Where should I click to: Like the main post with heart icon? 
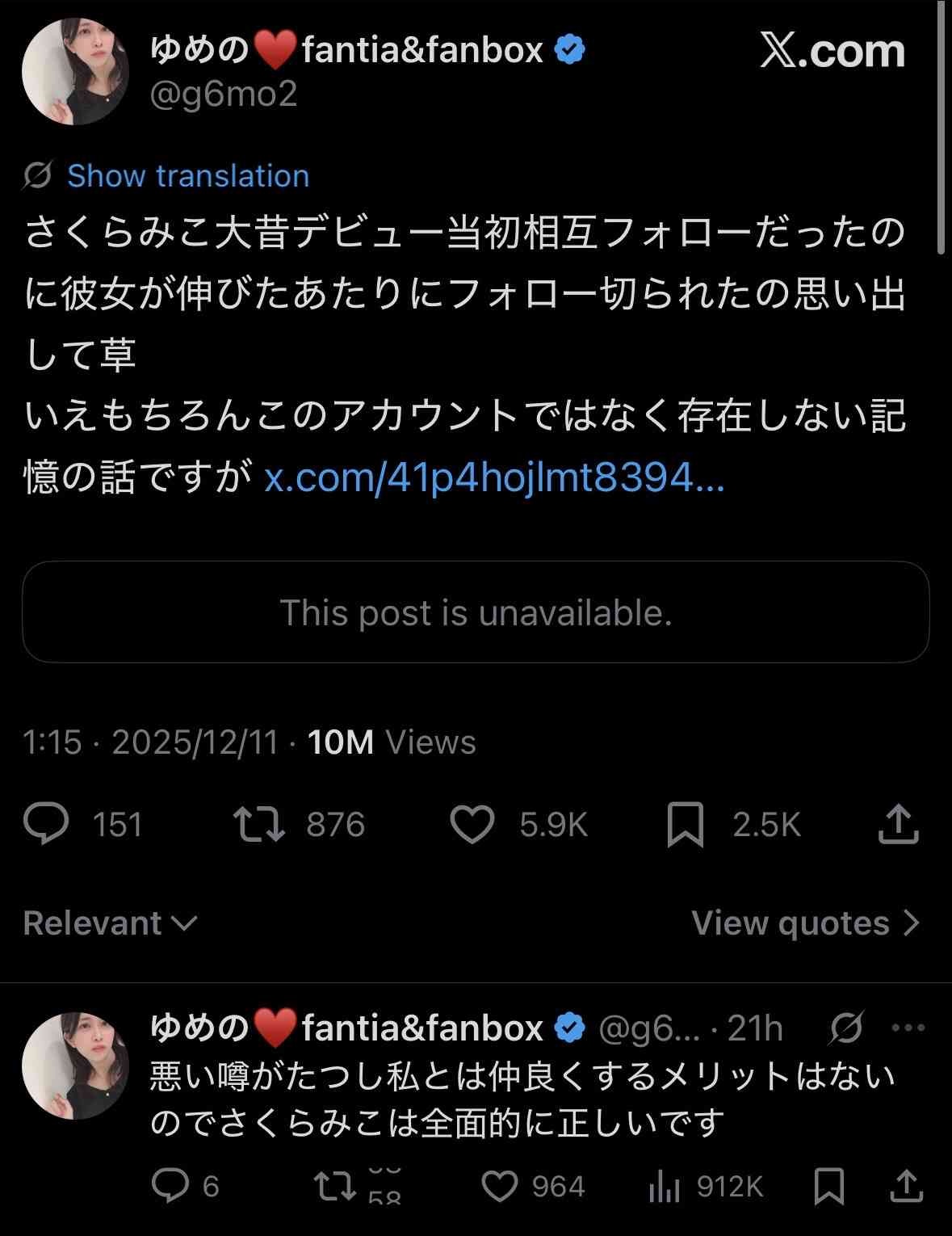click(472, 824)
